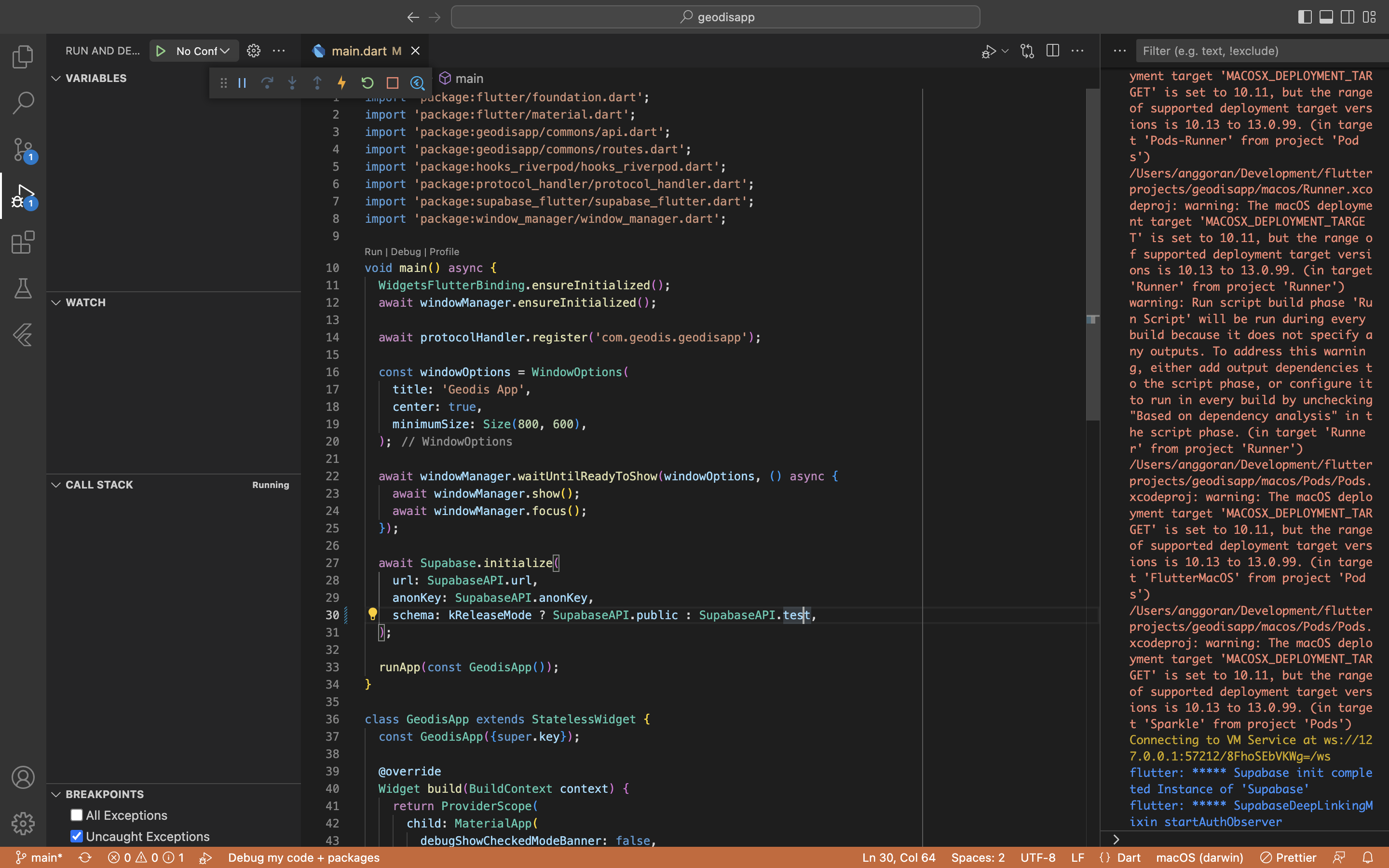Open the Widget Inspector icon

coord(417,83)
